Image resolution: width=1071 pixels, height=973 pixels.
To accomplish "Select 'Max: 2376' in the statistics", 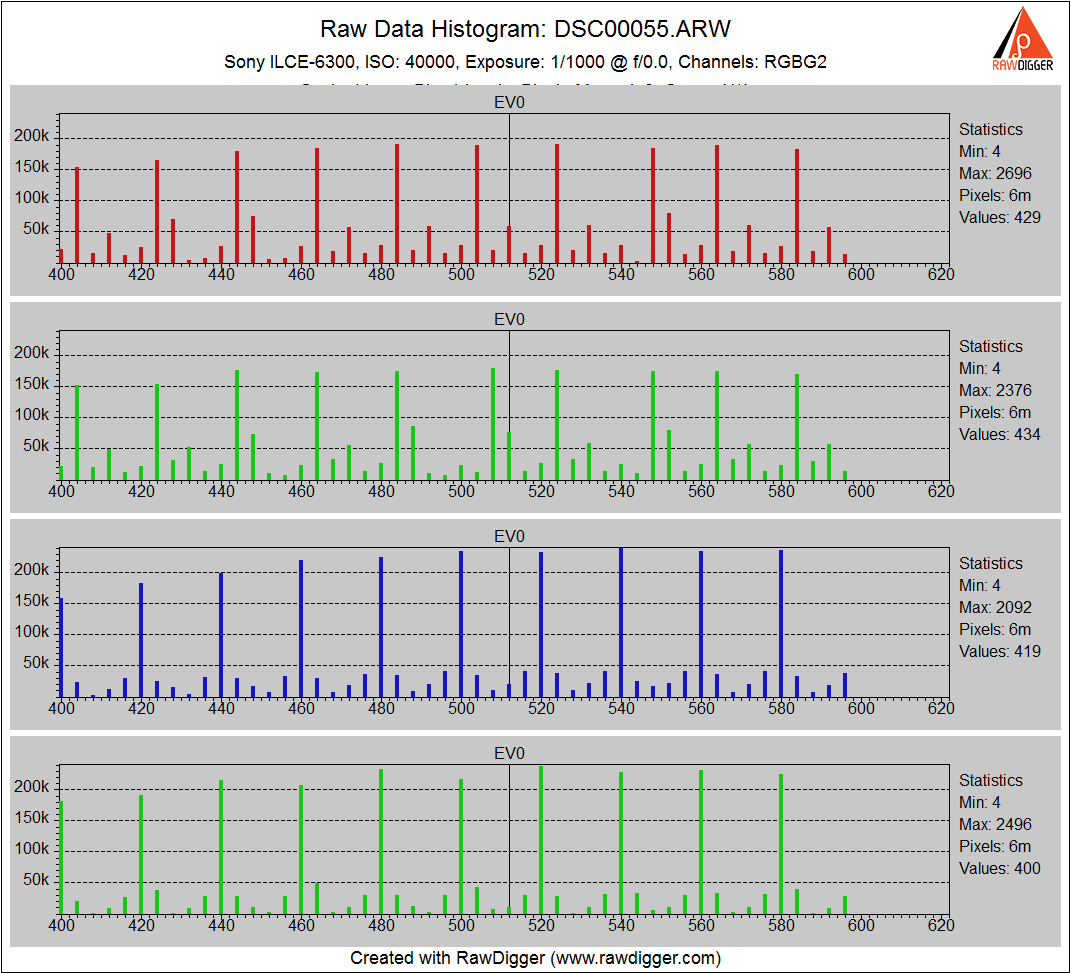I will (x=995, y=391).
